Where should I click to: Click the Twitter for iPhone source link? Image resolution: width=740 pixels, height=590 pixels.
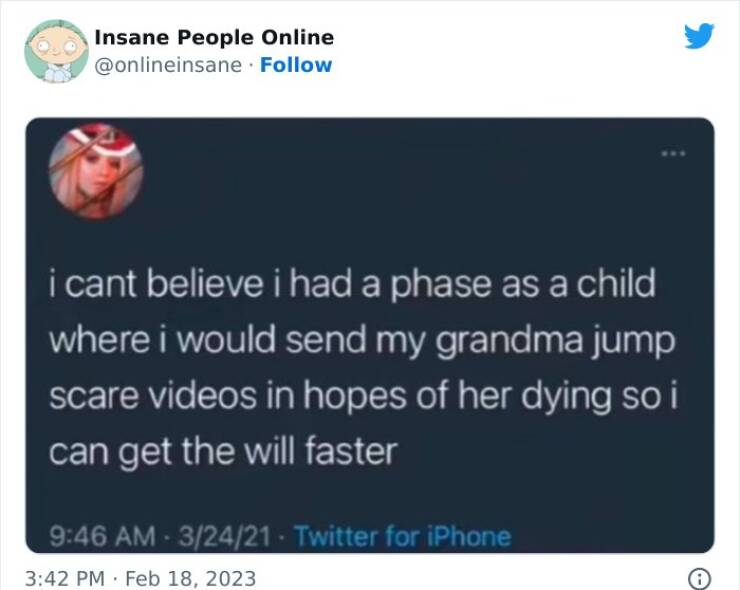(403, 536)
